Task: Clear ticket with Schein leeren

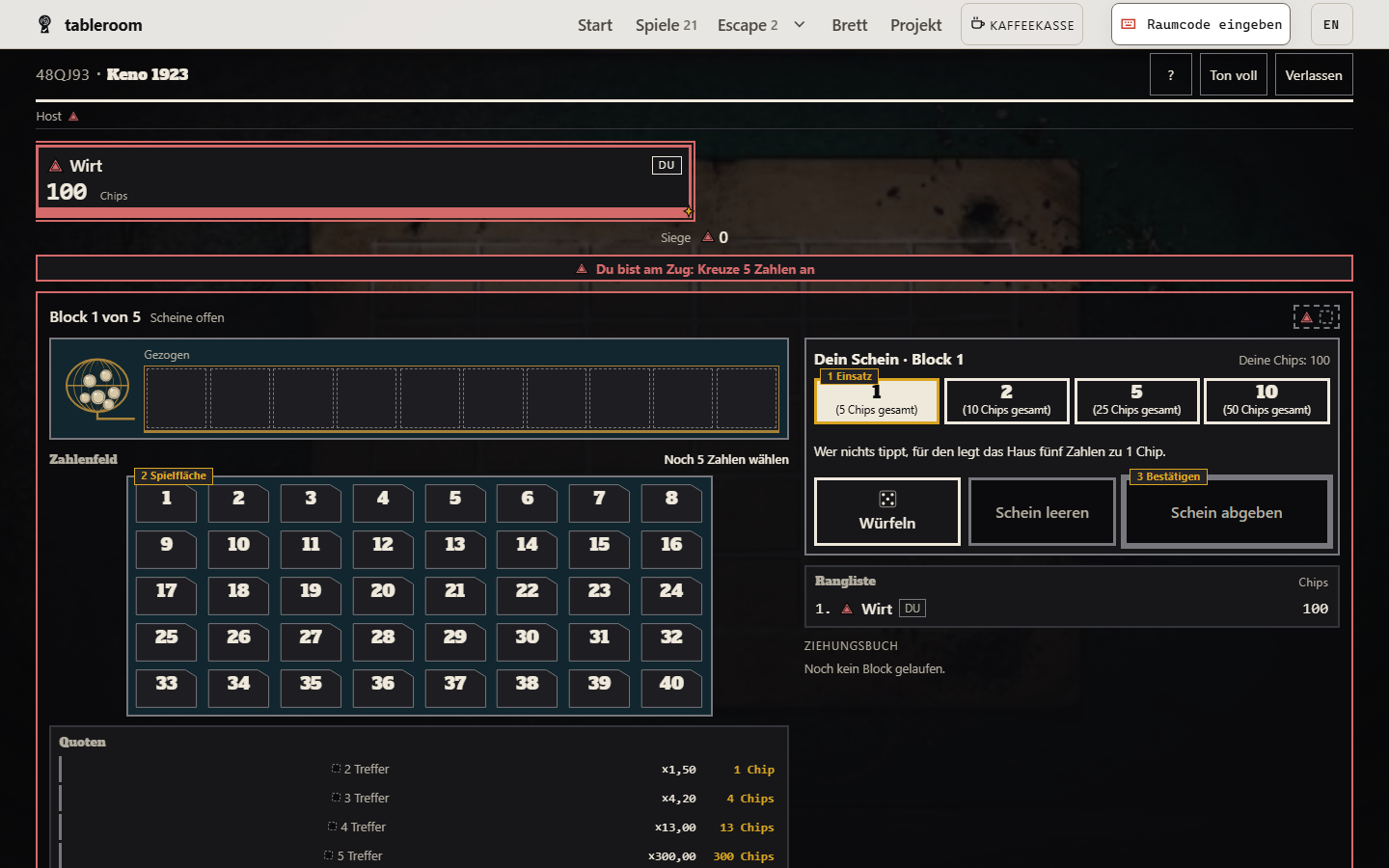Action: (x=1042, y=512)
